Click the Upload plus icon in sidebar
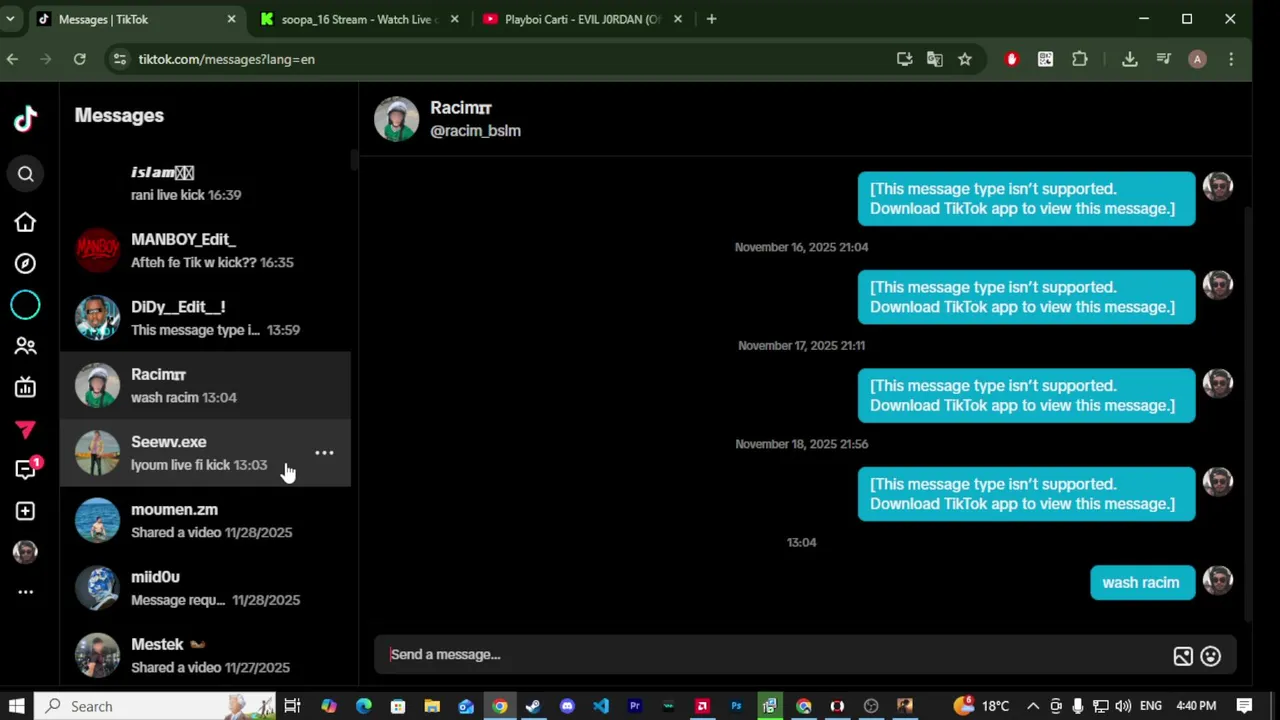1280x720 pixels. (25, 511)
